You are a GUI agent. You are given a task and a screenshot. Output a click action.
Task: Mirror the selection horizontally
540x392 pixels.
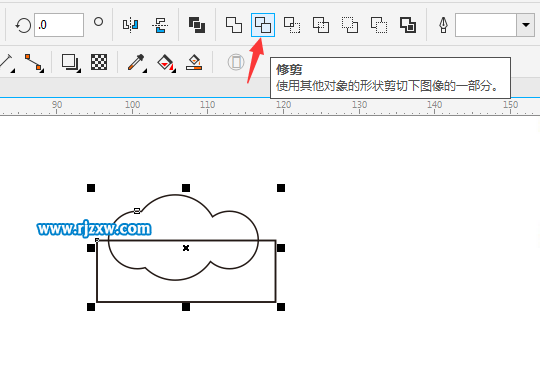(131, 25)
